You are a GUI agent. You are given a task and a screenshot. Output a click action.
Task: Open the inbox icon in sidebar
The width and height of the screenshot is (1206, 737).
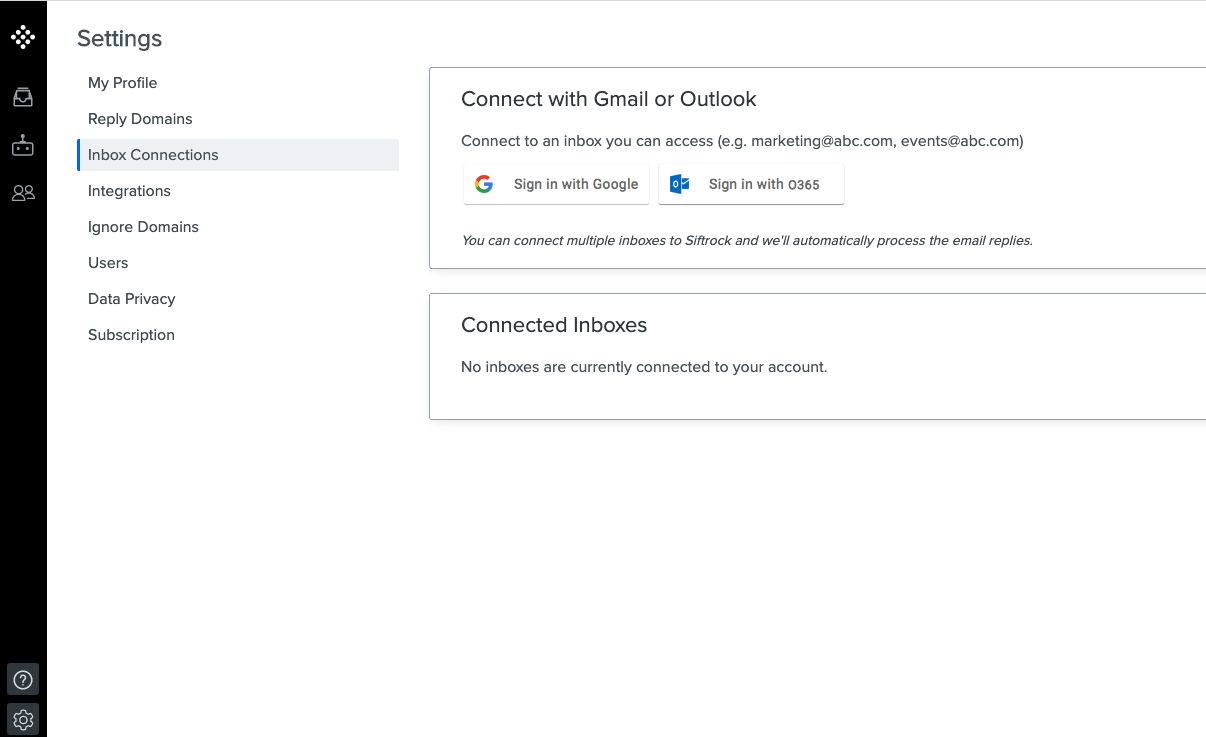(x=23, y=97)
